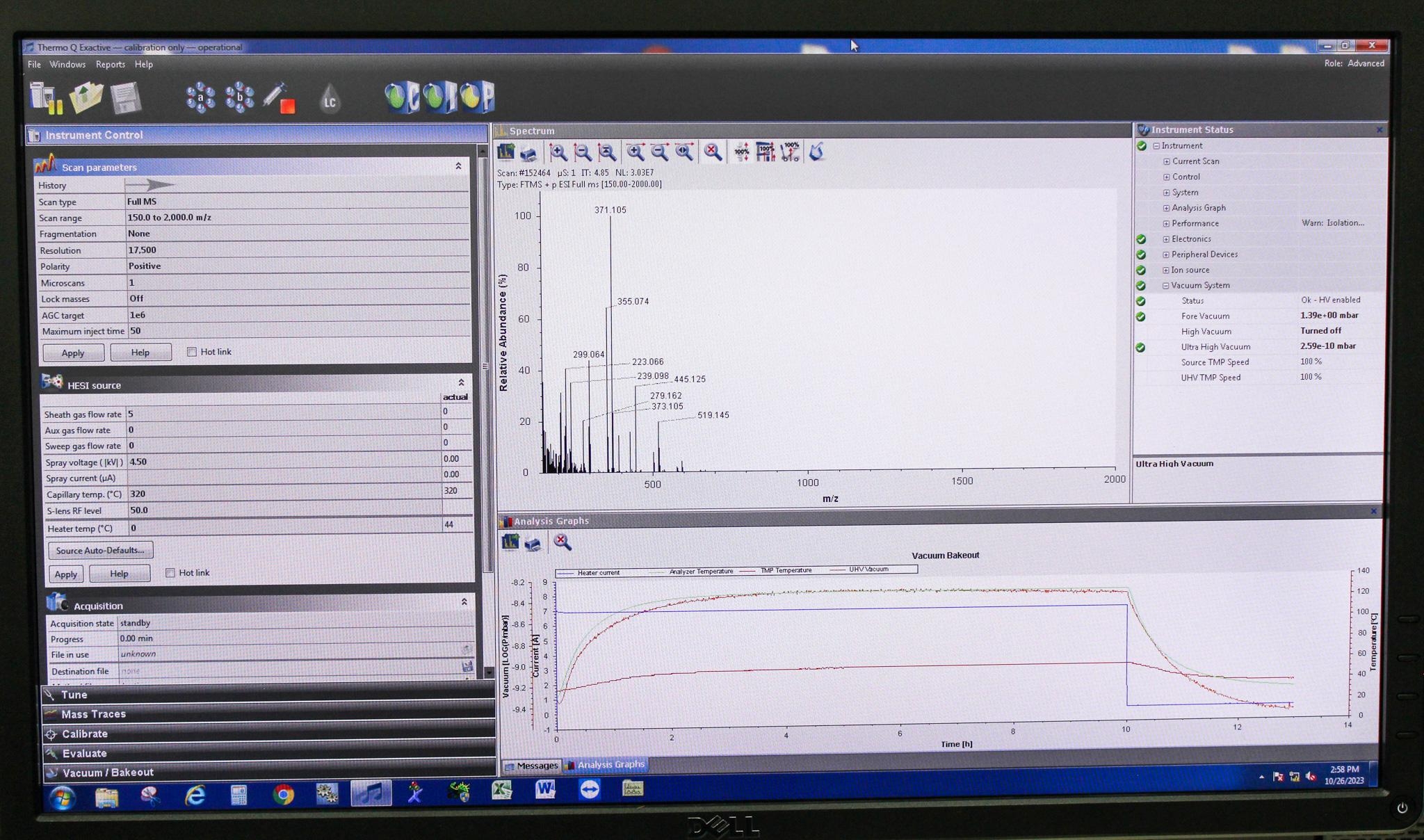Collapse the Vacuum System tree node
The height and width of the screenshot is (840, 1424).
coord(1165,285)
